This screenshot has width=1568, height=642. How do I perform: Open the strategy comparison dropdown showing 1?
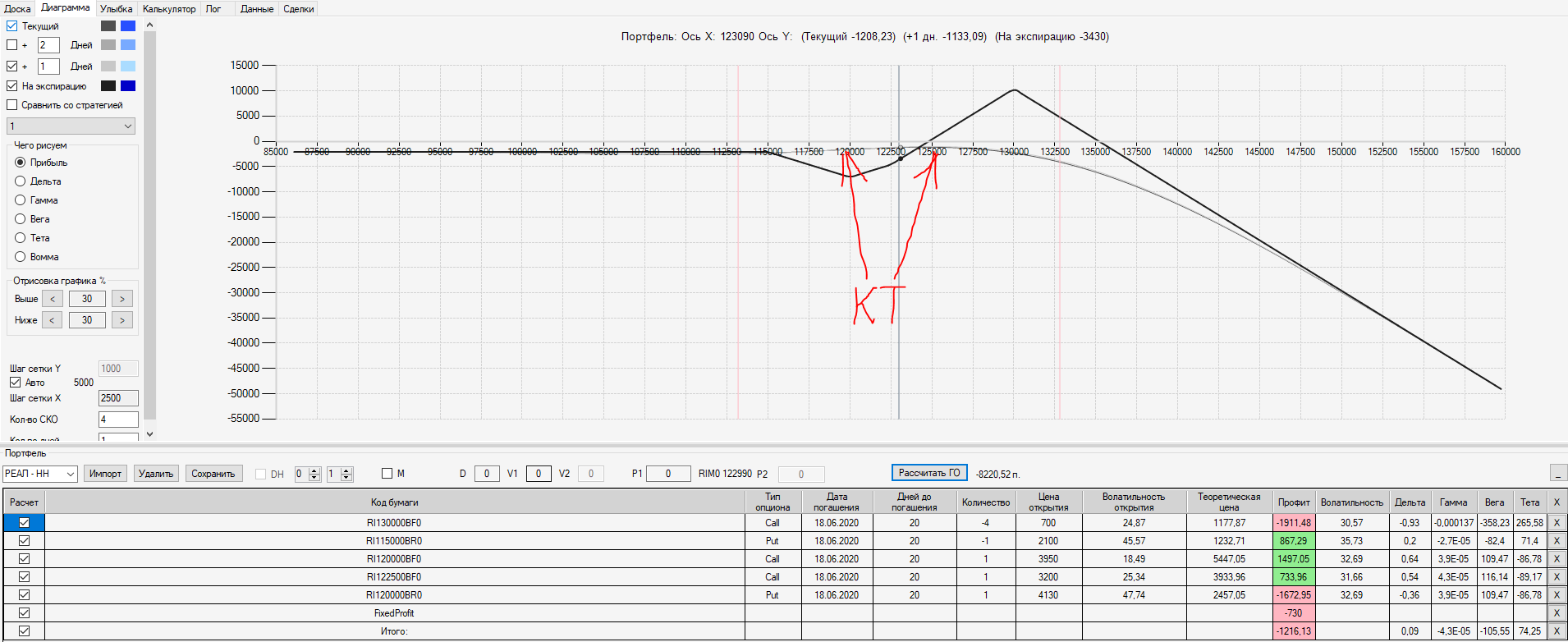click(71, 126)
